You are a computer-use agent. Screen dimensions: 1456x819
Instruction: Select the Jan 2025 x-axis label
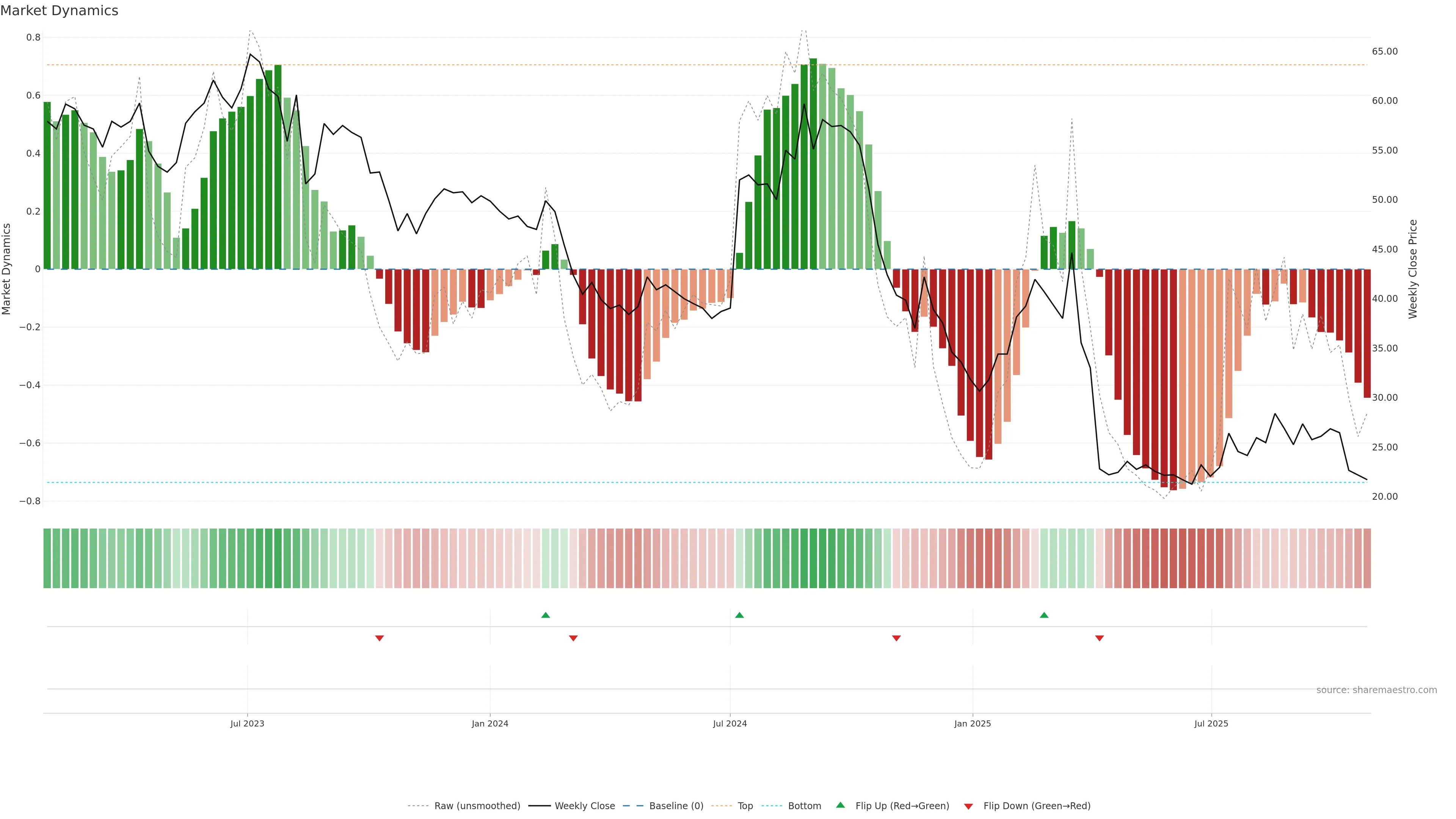click(x=972, y=723)
